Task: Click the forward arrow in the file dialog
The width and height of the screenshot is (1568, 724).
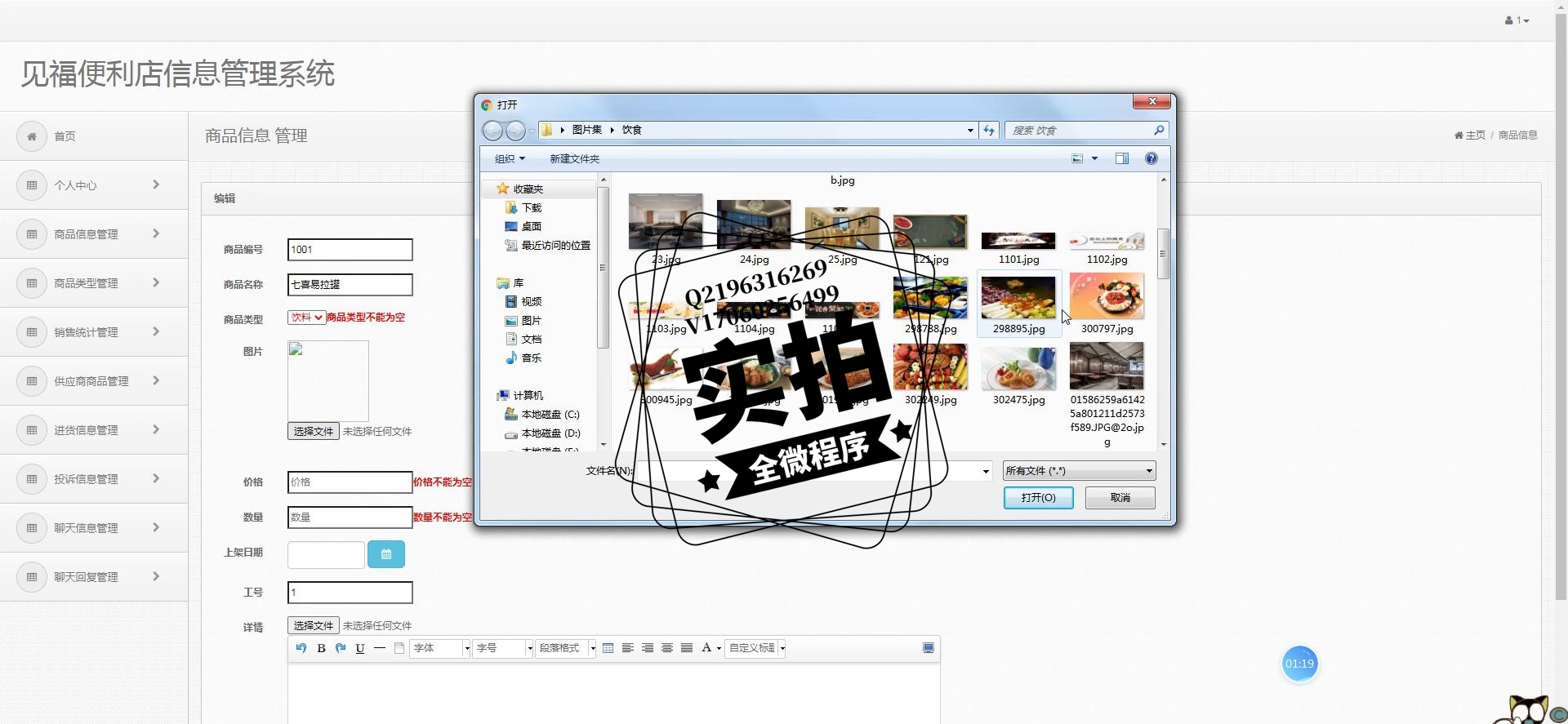Action: coord(515,131)
